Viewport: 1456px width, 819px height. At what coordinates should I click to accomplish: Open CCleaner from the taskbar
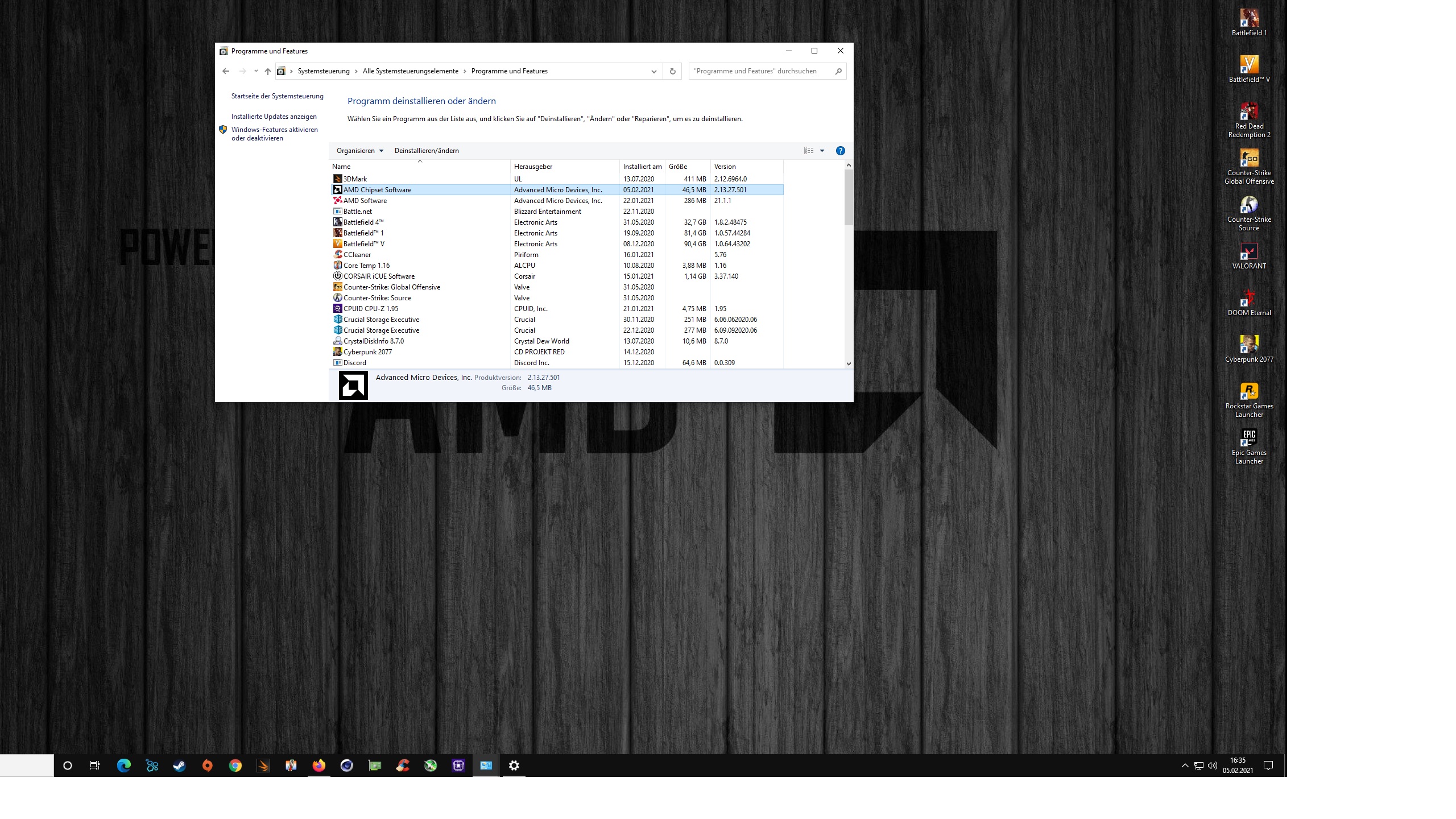pyautogui.click(x=403, y=766)
